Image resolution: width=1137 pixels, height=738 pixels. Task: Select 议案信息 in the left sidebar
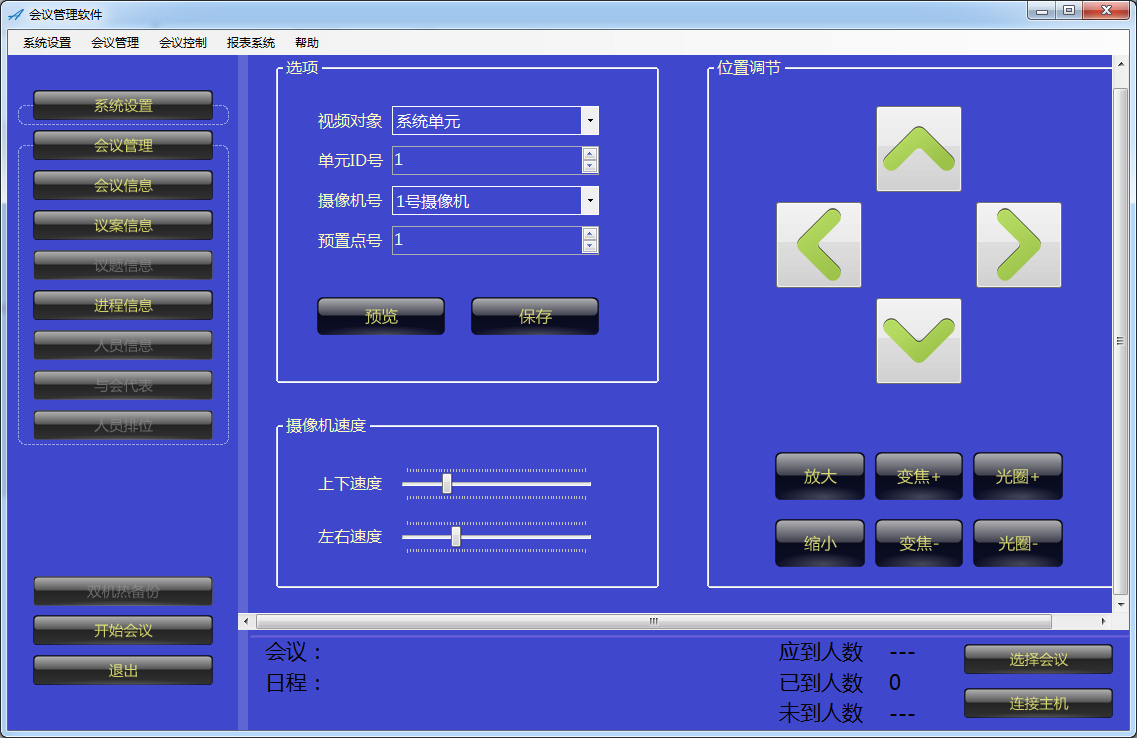point(123,225)
